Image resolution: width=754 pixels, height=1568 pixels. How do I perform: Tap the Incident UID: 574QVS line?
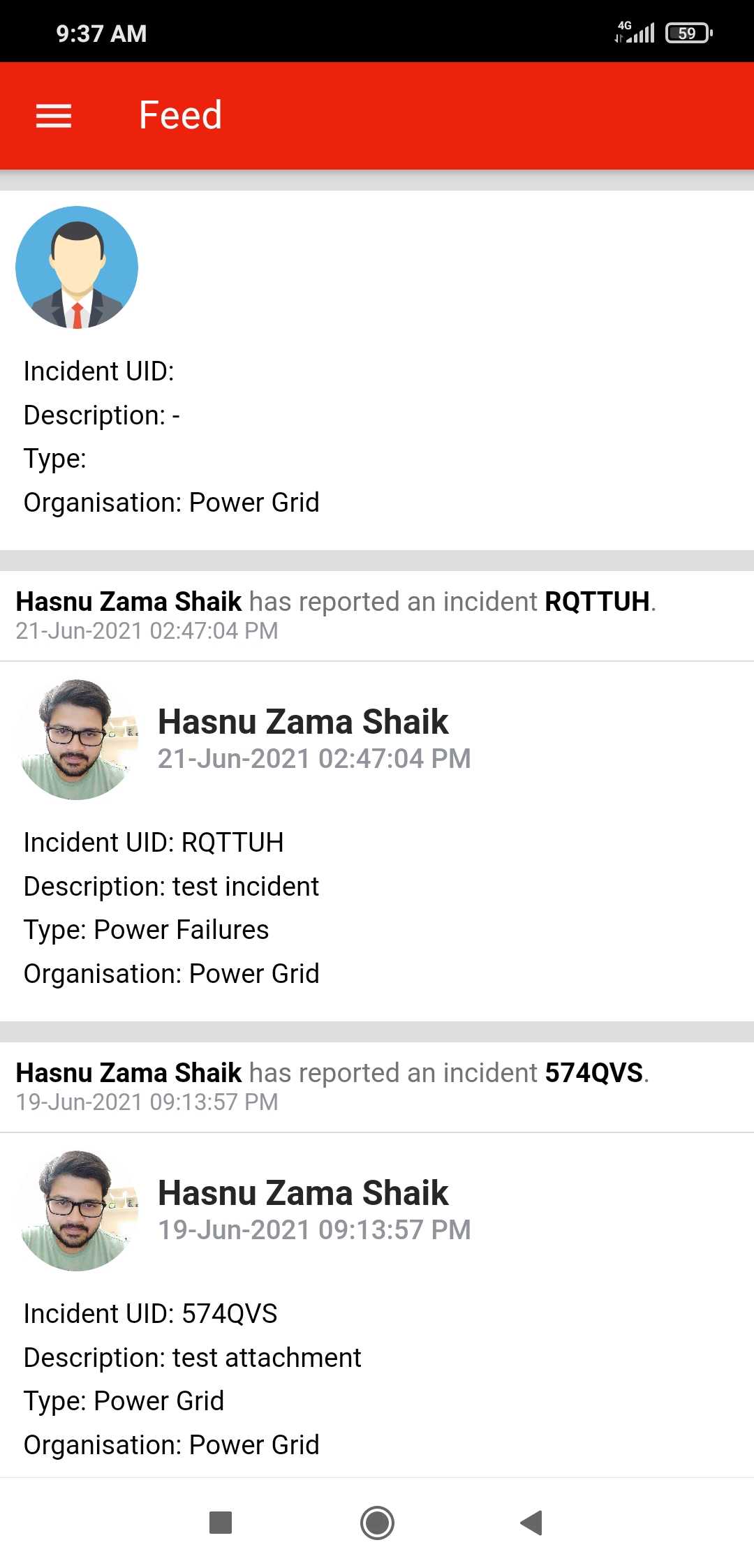151,1314
